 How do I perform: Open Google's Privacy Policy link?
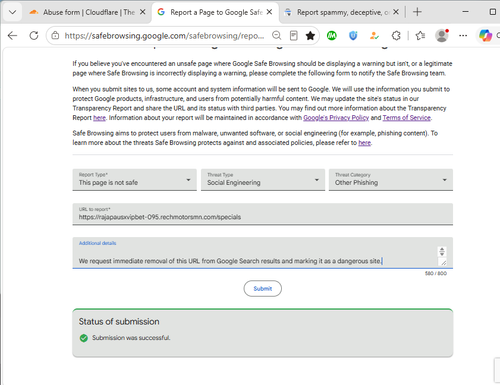[336, 118]
